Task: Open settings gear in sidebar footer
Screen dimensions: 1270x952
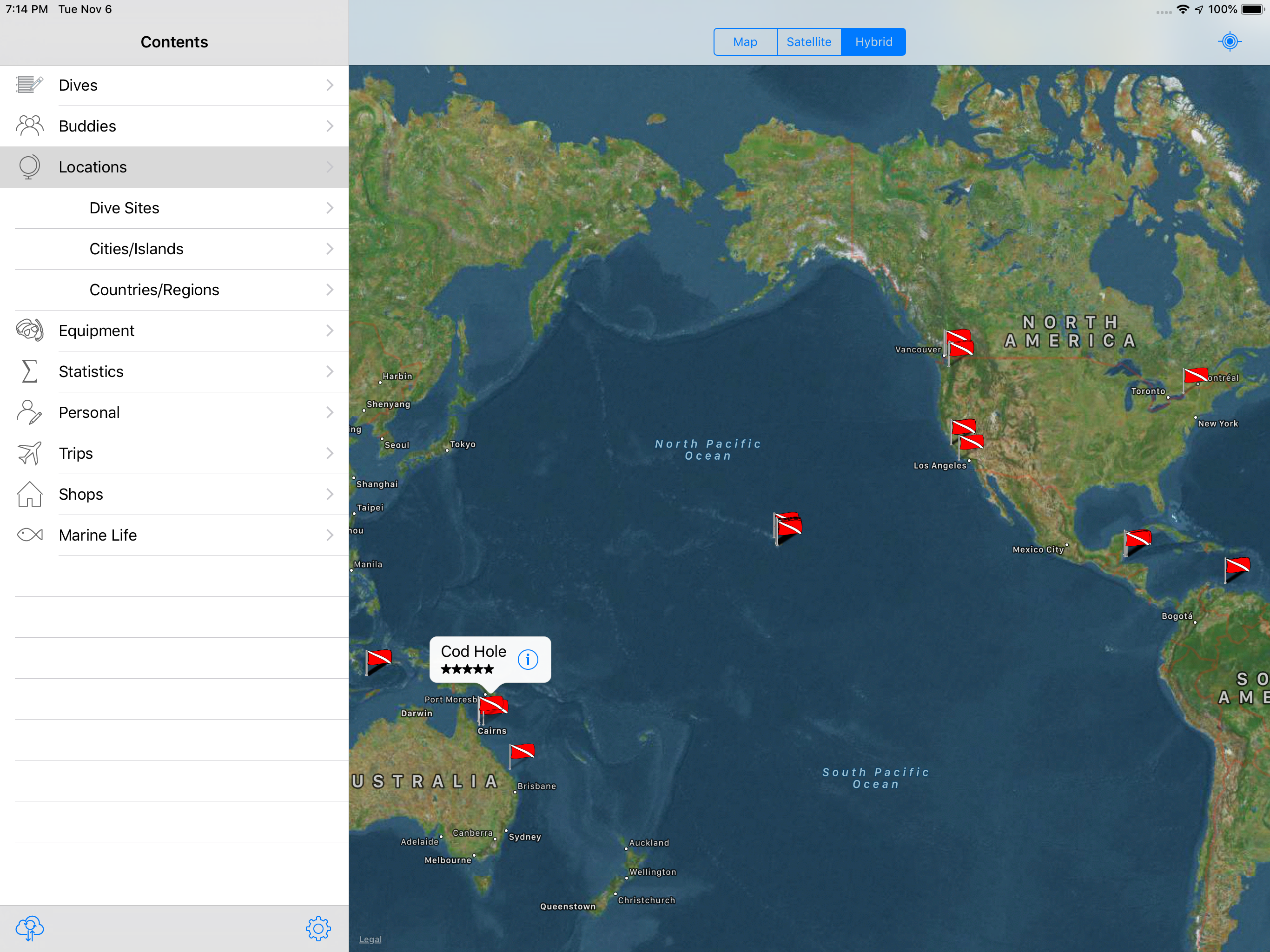Action: [x=318, y=928]
